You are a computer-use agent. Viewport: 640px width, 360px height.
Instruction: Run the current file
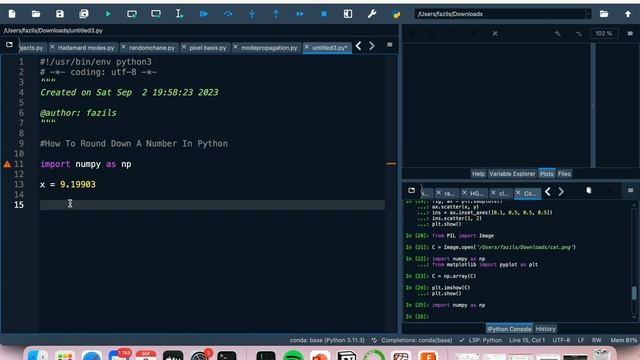[x=108, y=14]
